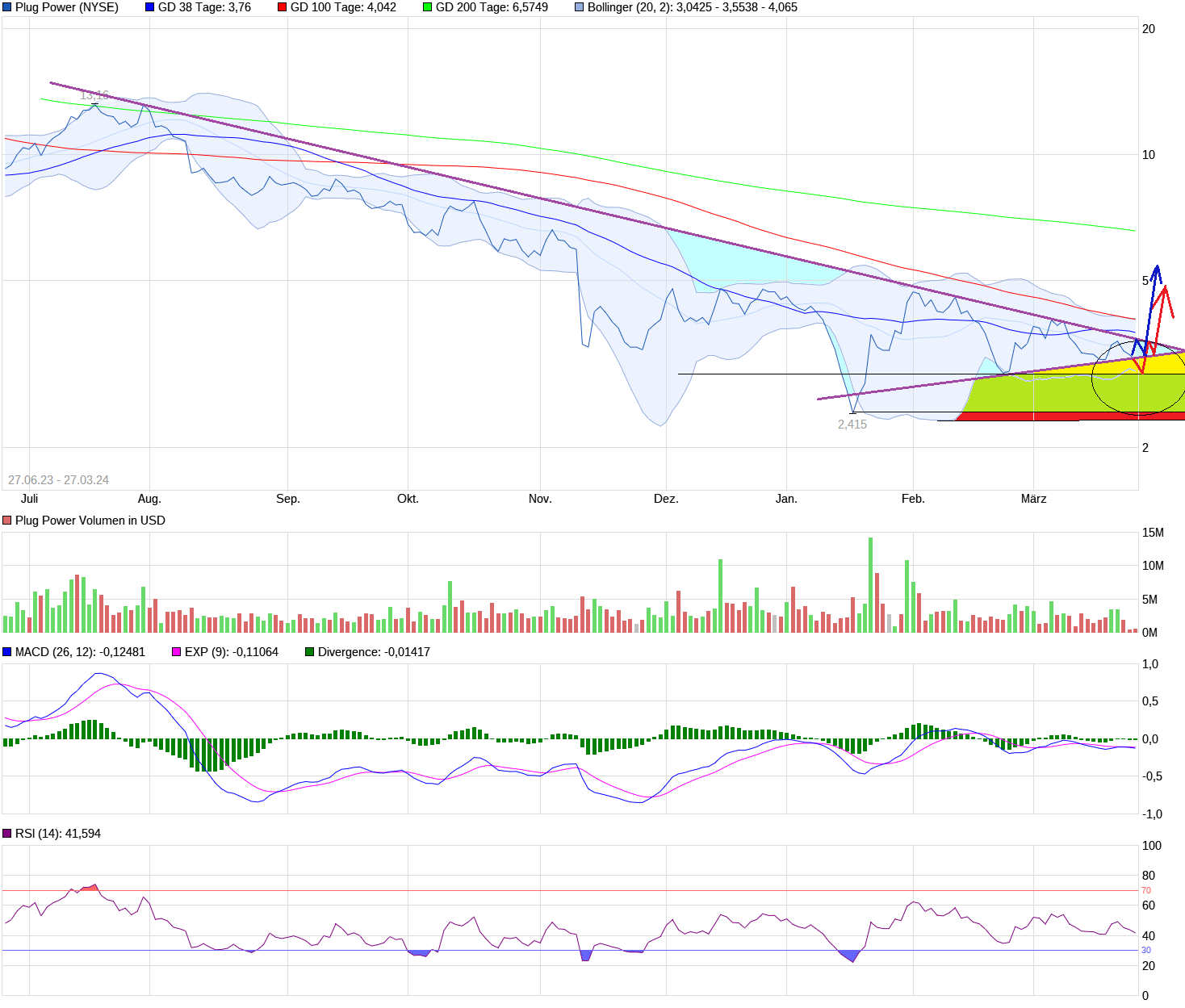Click the blue MACD legend square

coord(7,652)
